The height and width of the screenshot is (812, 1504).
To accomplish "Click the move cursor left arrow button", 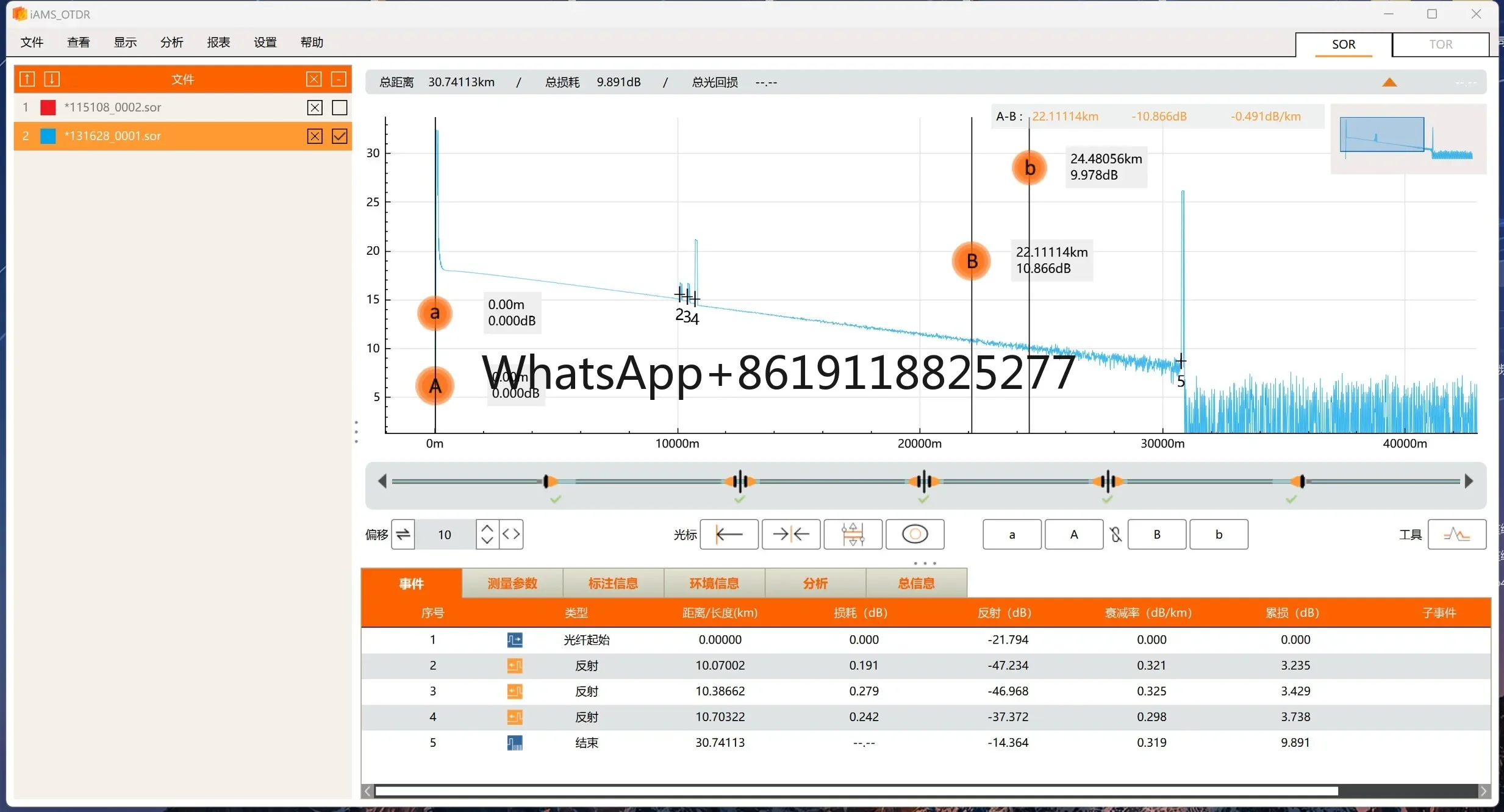I will point(729,535).
